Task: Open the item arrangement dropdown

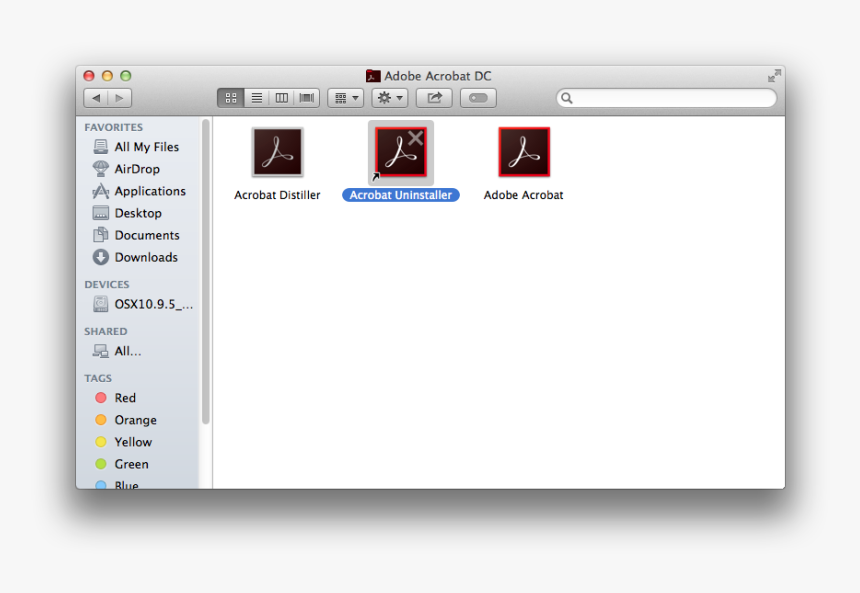Action: click(346, 98)
